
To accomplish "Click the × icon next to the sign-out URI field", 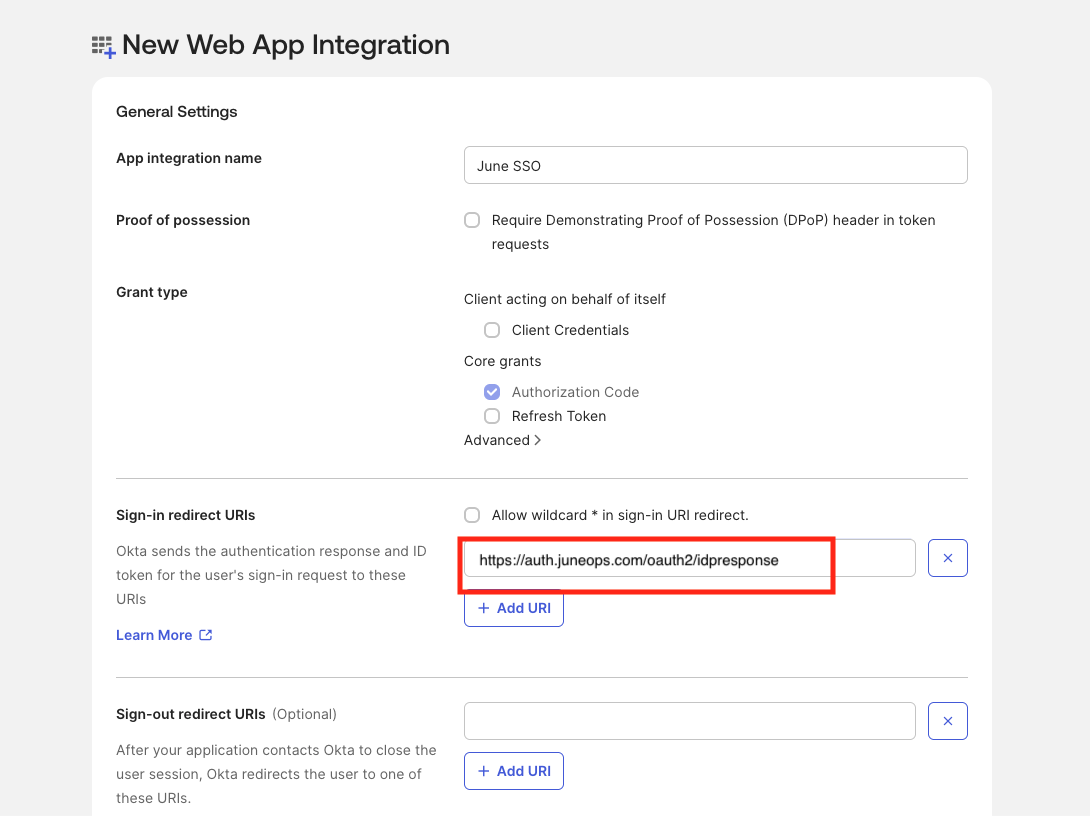I will (947, 720).
